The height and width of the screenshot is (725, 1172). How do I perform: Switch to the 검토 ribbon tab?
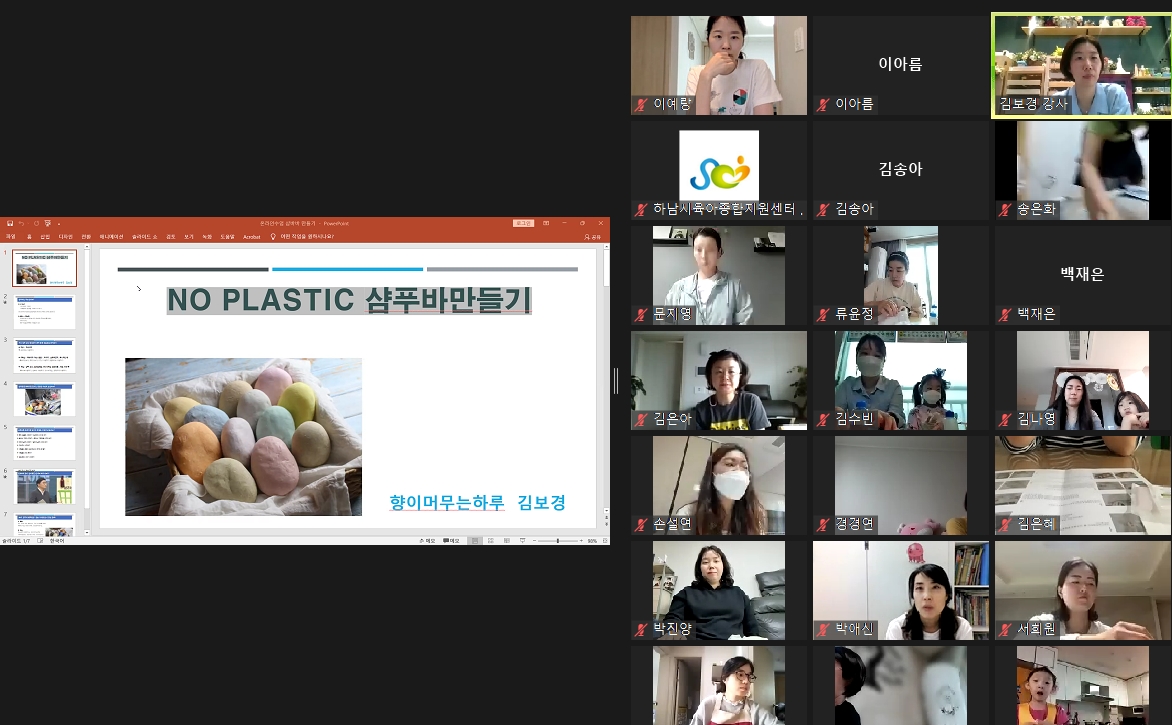coord(170,237)
